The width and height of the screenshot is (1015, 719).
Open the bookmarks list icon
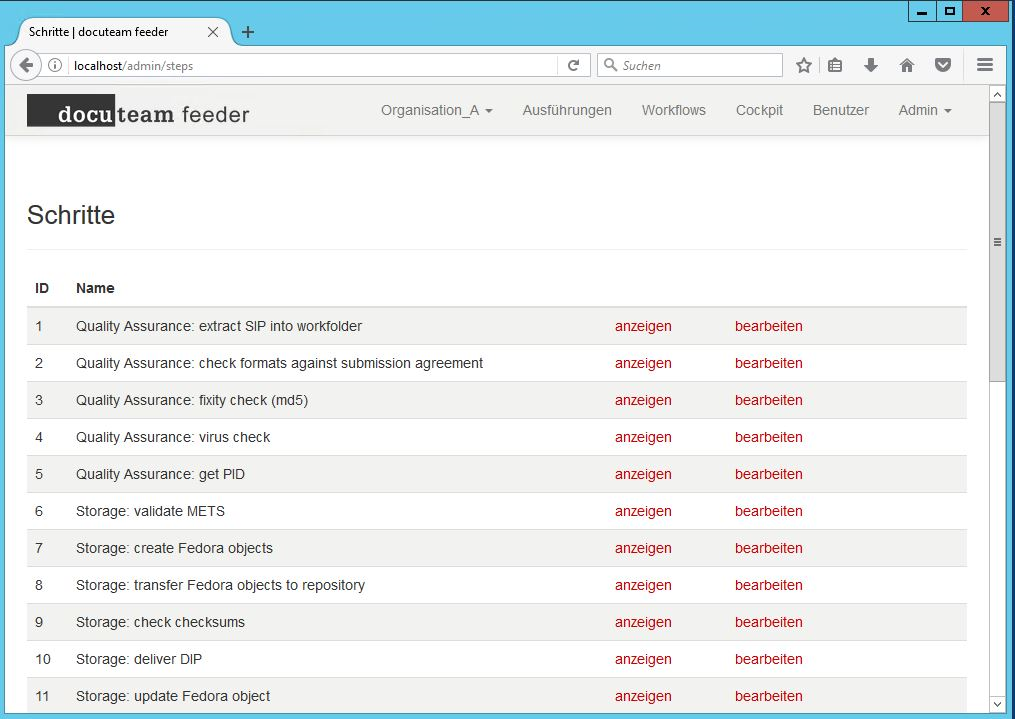point(835,65)
